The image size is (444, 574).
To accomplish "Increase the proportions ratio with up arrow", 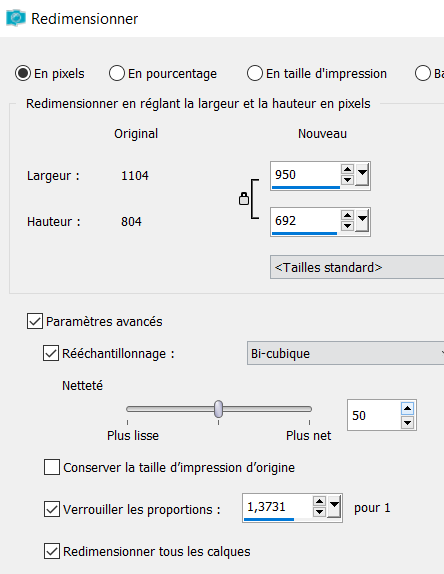I will tap(319, 502).
